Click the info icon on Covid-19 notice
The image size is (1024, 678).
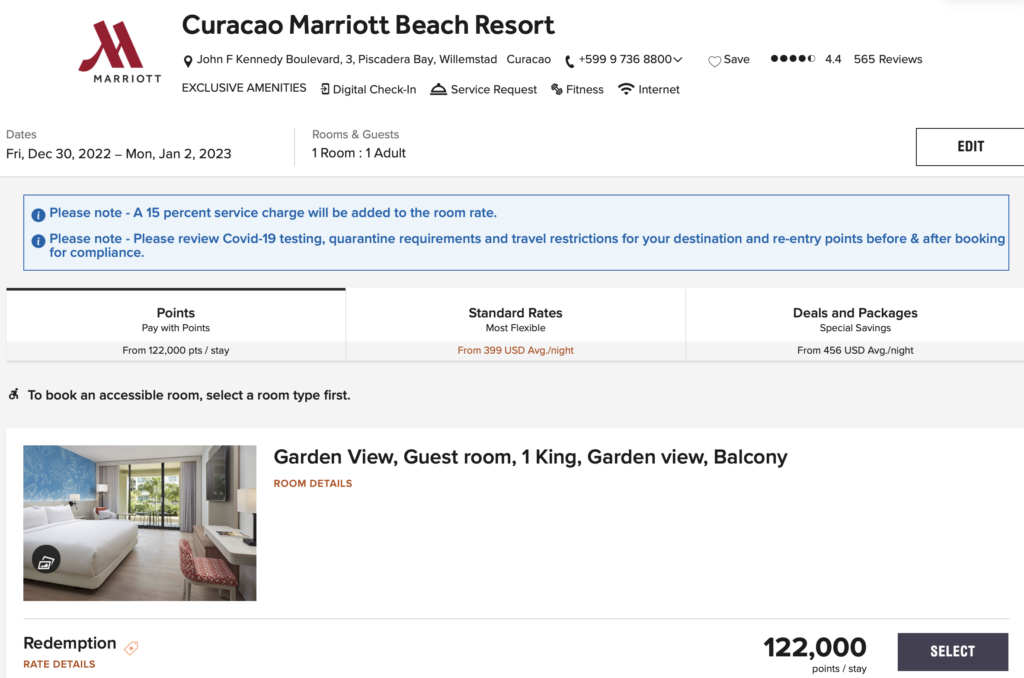[x=38, y=239]
